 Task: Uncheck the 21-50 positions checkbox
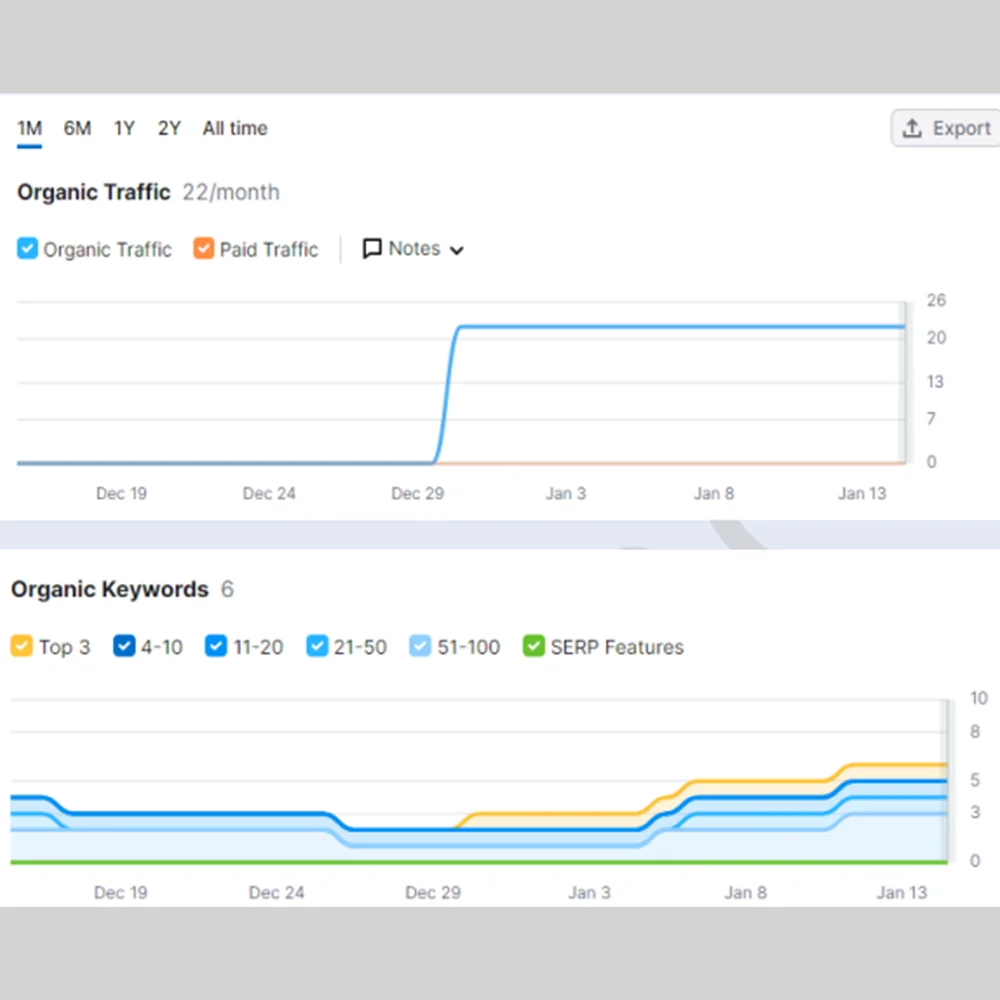pyautogui.click(x=317, y=647)
